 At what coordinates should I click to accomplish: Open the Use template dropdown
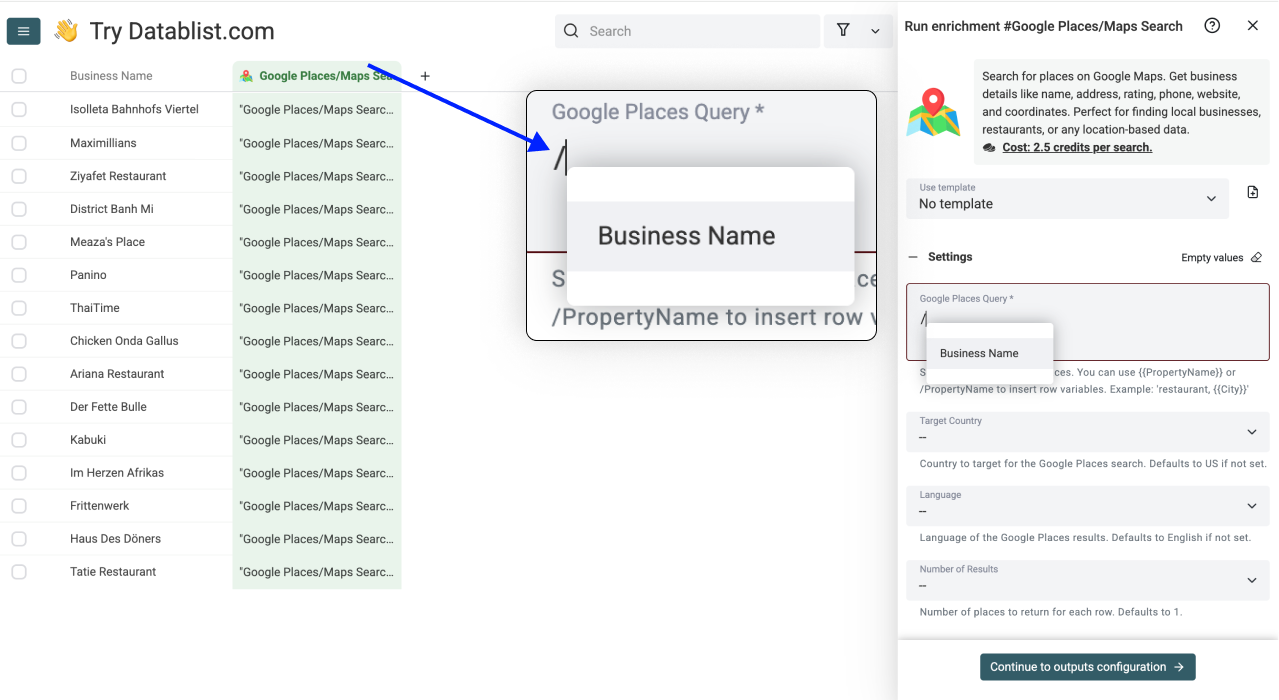pyautogui.click(x=1067, y=198)
